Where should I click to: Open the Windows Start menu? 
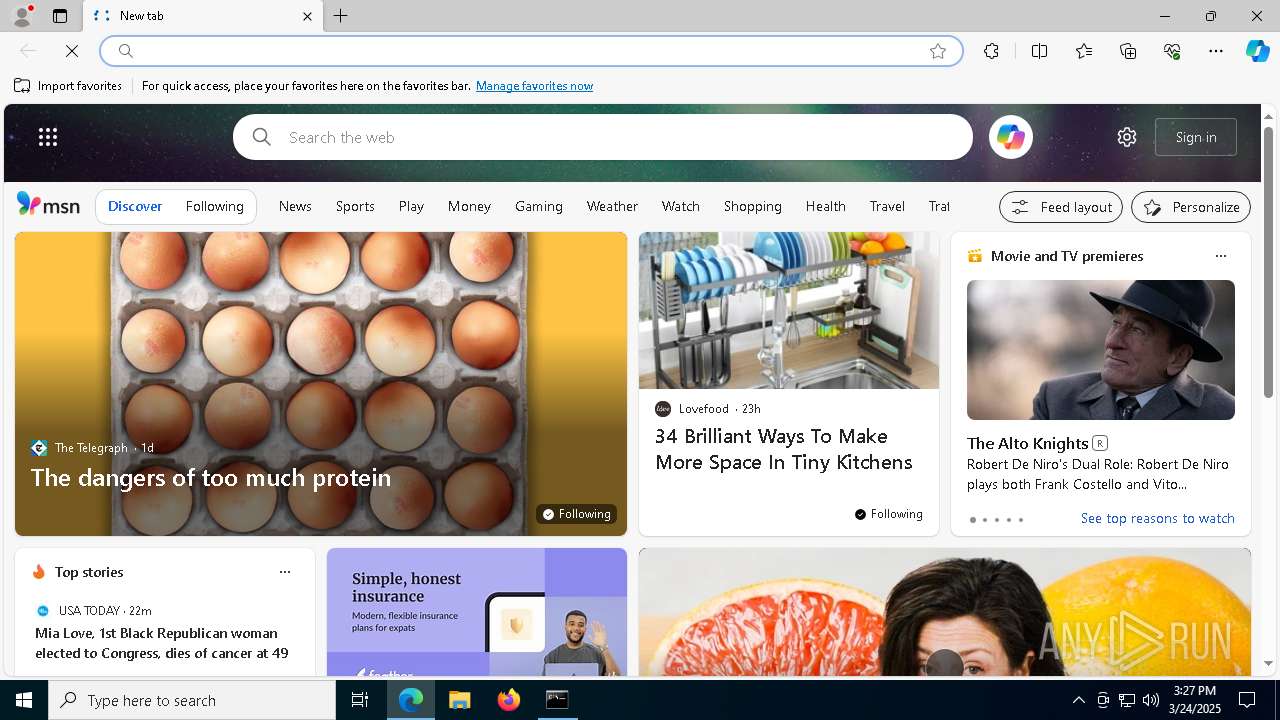point(24,700)
